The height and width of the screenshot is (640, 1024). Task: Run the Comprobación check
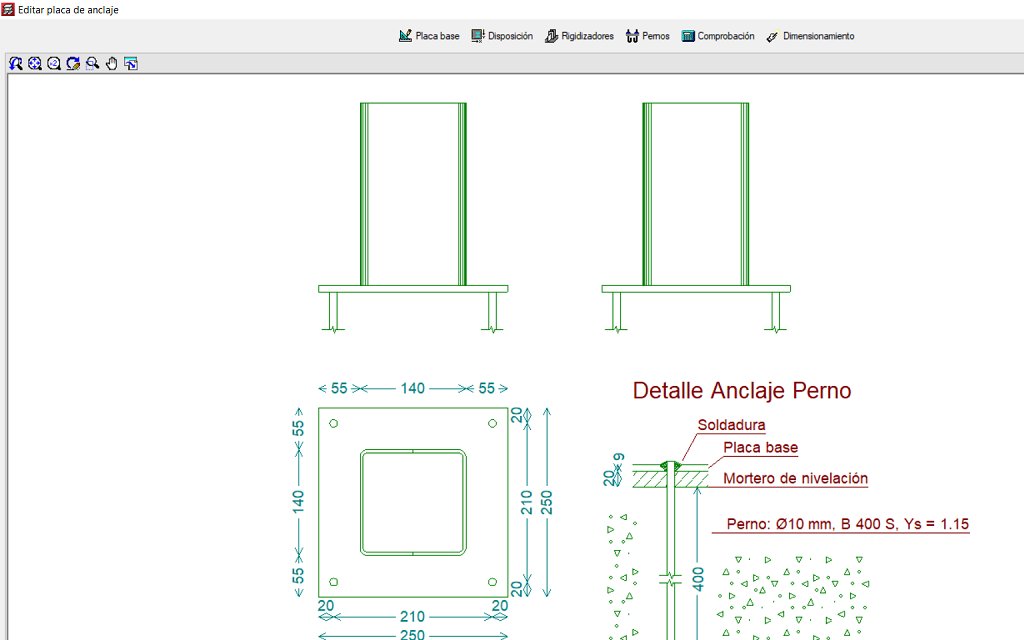(x=718, y=36)
